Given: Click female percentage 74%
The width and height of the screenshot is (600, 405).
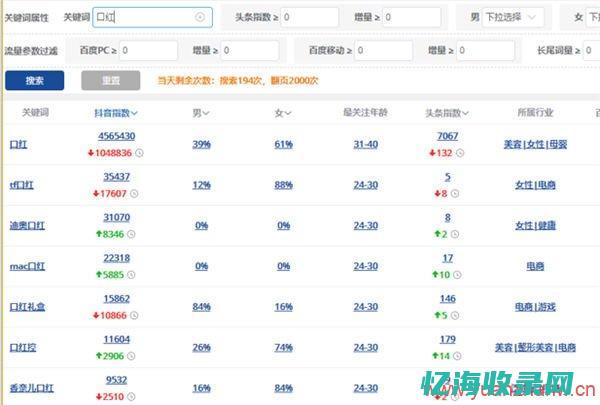Looking at the screenshot, I should pos(284,347).
